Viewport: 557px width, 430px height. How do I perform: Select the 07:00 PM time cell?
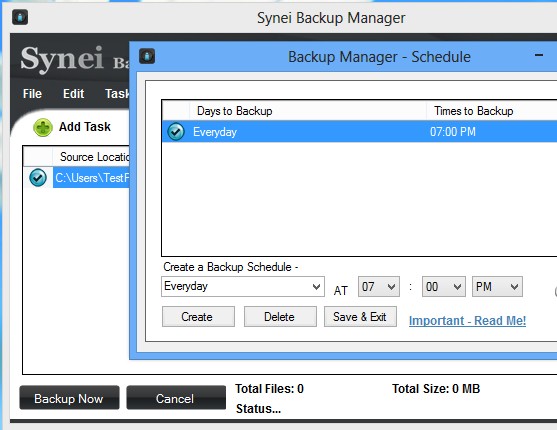[x=453, y=132]
